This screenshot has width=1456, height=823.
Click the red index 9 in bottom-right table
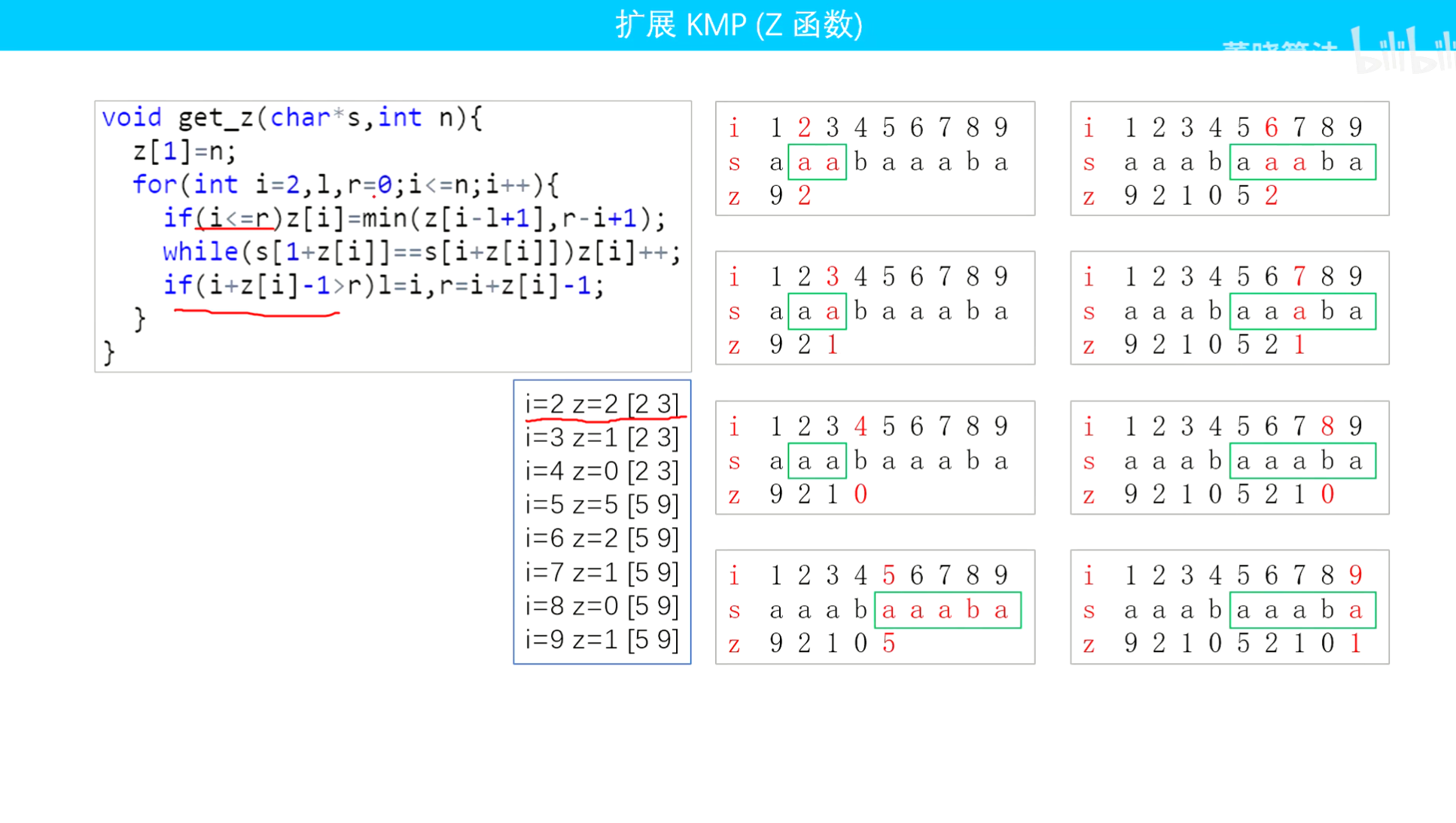(x=1356, y=575)
